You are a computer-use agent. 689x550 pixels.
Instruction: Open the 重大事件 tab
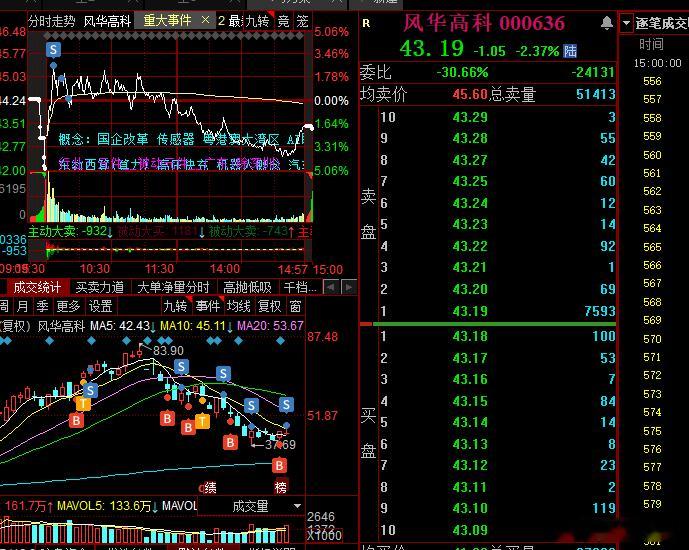click(x=167, y=20)
